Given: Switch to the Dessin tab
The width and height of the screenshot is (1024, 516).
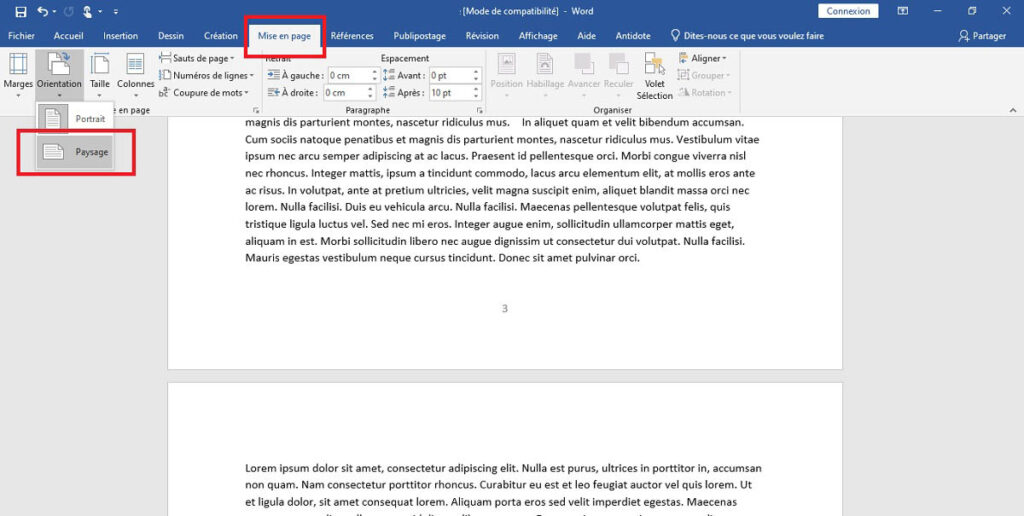Looking at the screenshot, I should (x=170, y=36).
